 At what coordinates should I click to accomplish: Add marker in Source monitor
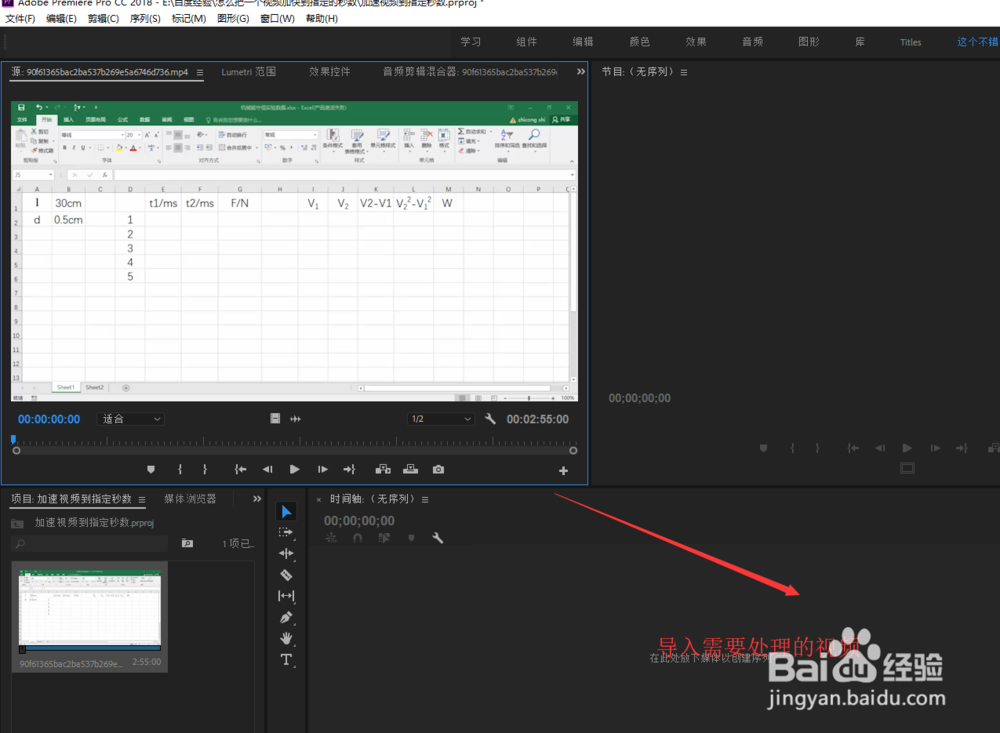point(151,470)
